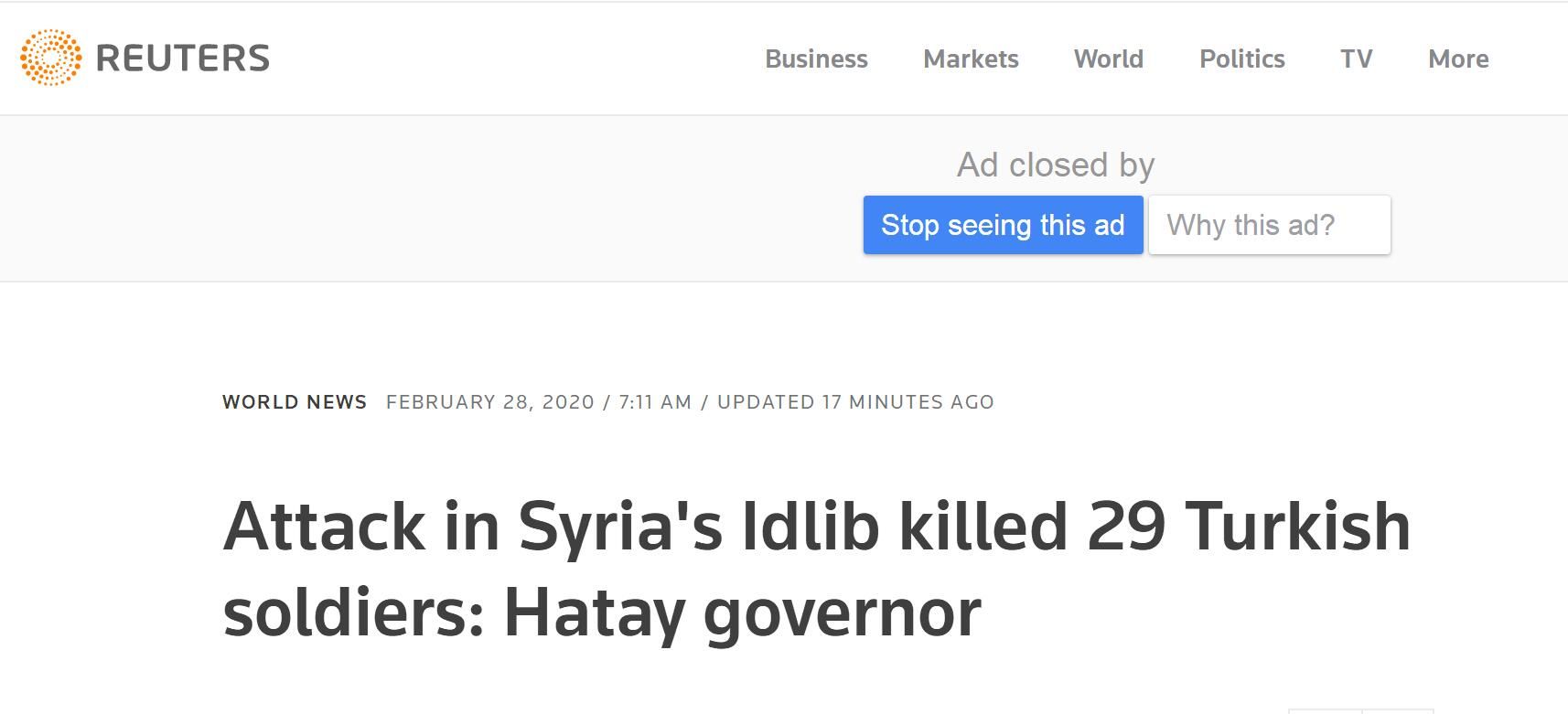Click the Ad closed by text
The height and width of the screenshot is (714, 1568).
1056,165
